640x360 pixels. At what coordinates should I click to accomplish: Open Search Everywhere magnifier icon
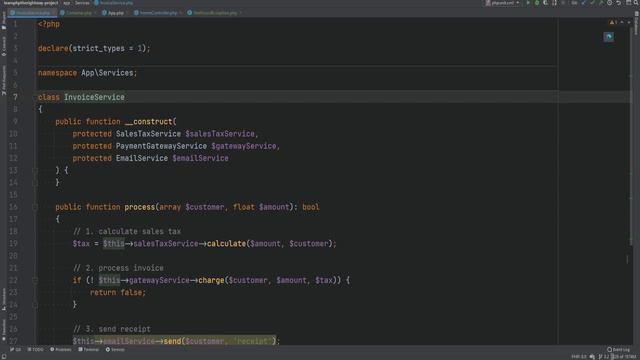tap(635, 3)
